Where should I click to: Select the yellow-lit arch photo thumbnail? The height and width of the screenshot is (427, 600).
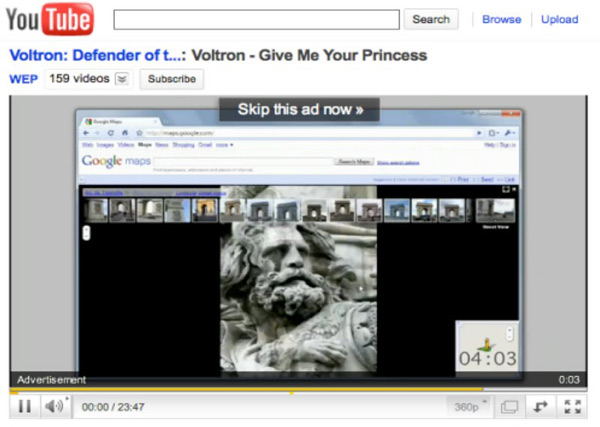[x=205, y=210]
